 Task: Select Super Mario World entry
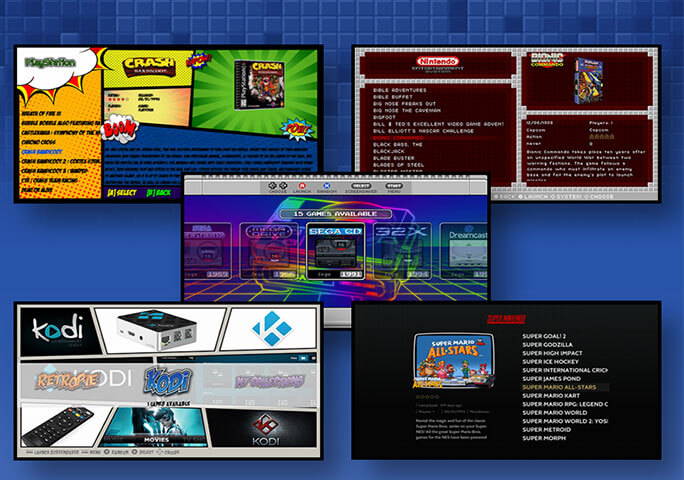point(554,413)
